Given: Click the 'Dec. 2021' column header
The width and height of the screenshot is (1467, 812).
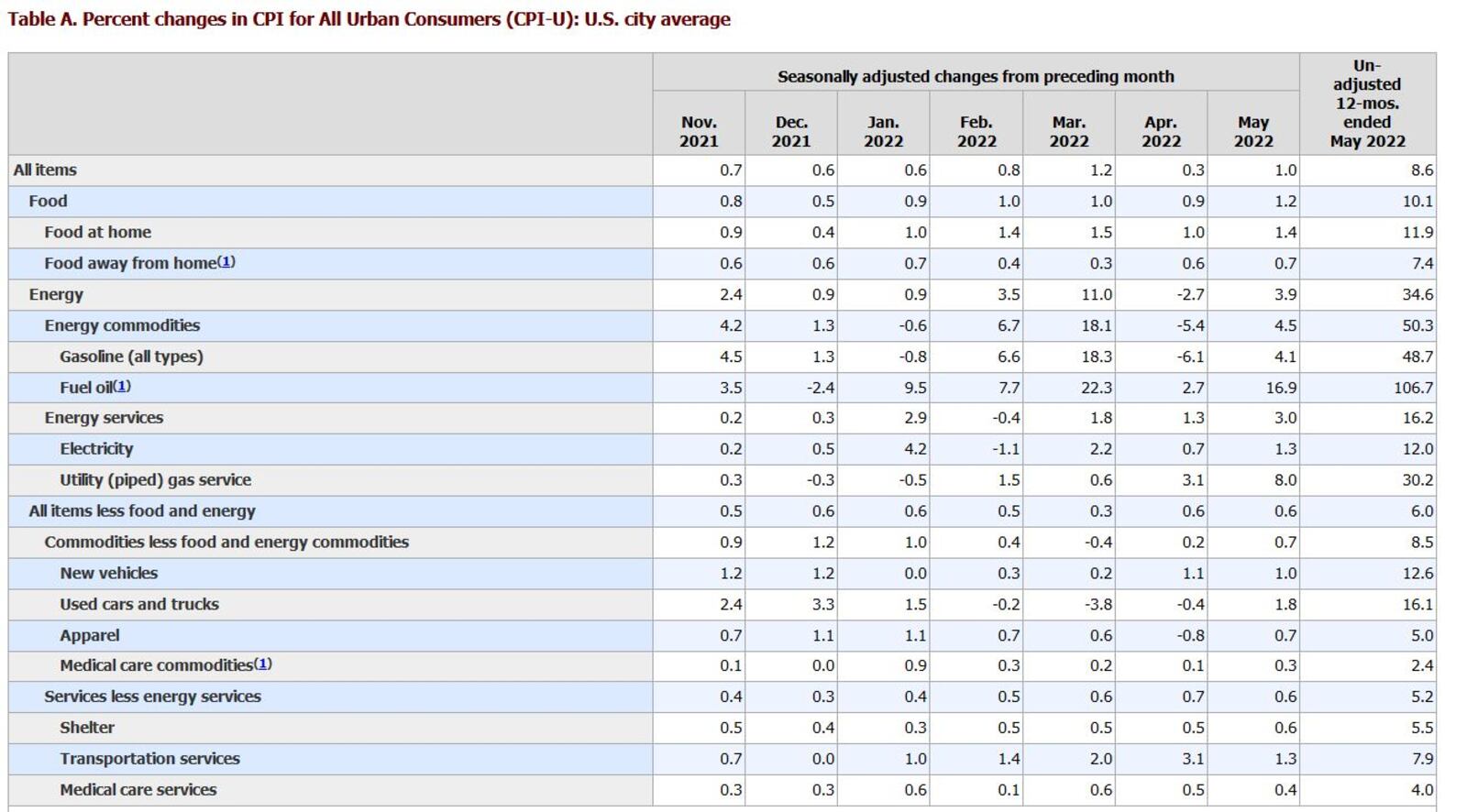Looking at the screenshot, I should [x=791, y=132].
